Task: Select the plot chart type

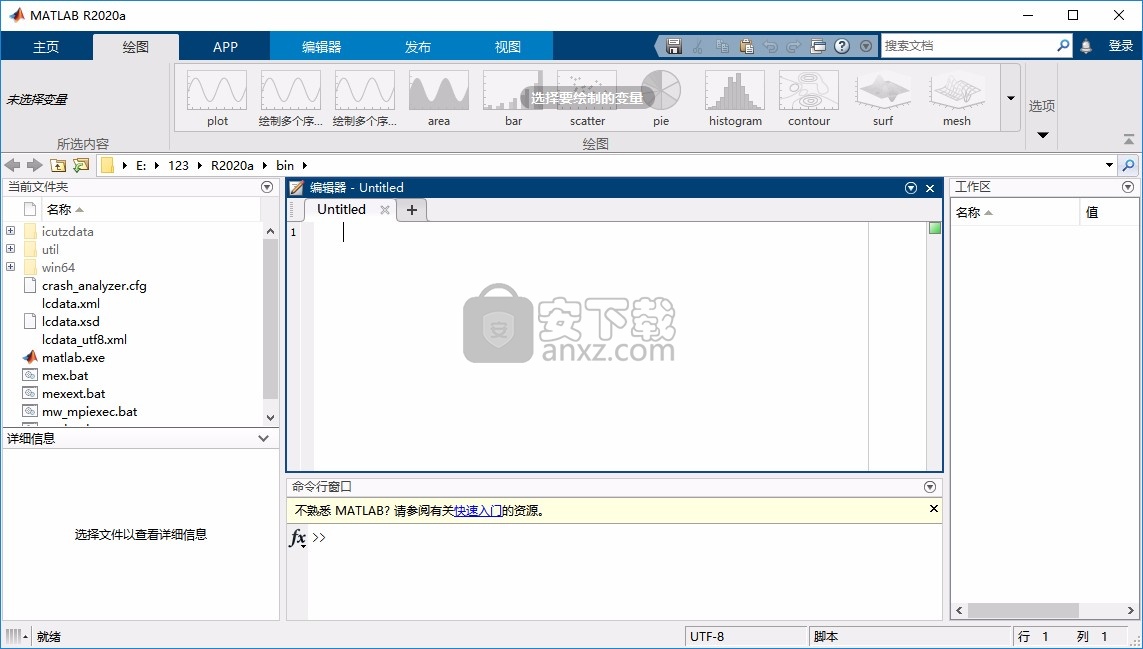Action: point(217,98)
